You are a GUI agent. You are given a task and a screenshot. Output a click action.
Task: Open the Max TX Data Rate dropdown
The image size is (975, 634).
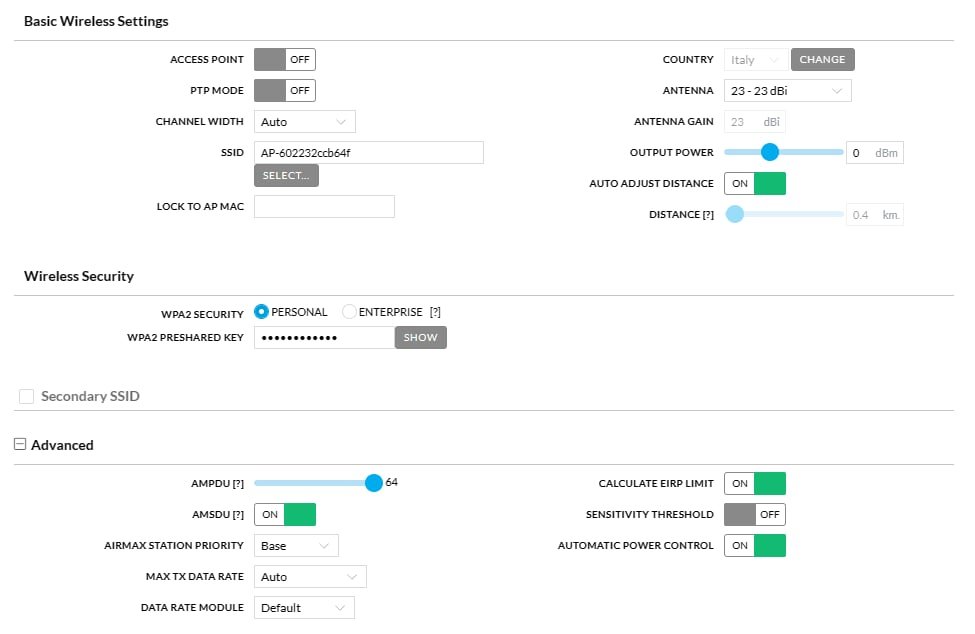click(310, 577)
